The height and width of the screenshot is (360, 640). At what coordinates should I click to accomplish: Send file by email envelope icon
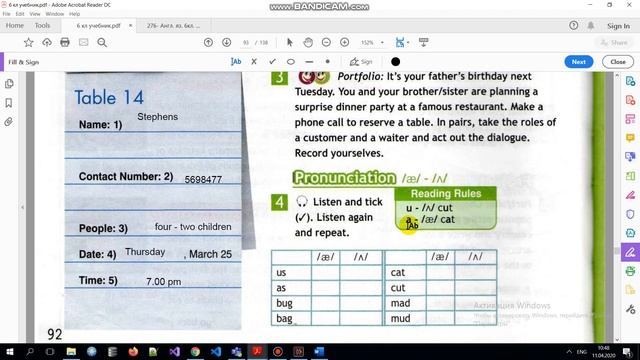pos(84,42)
